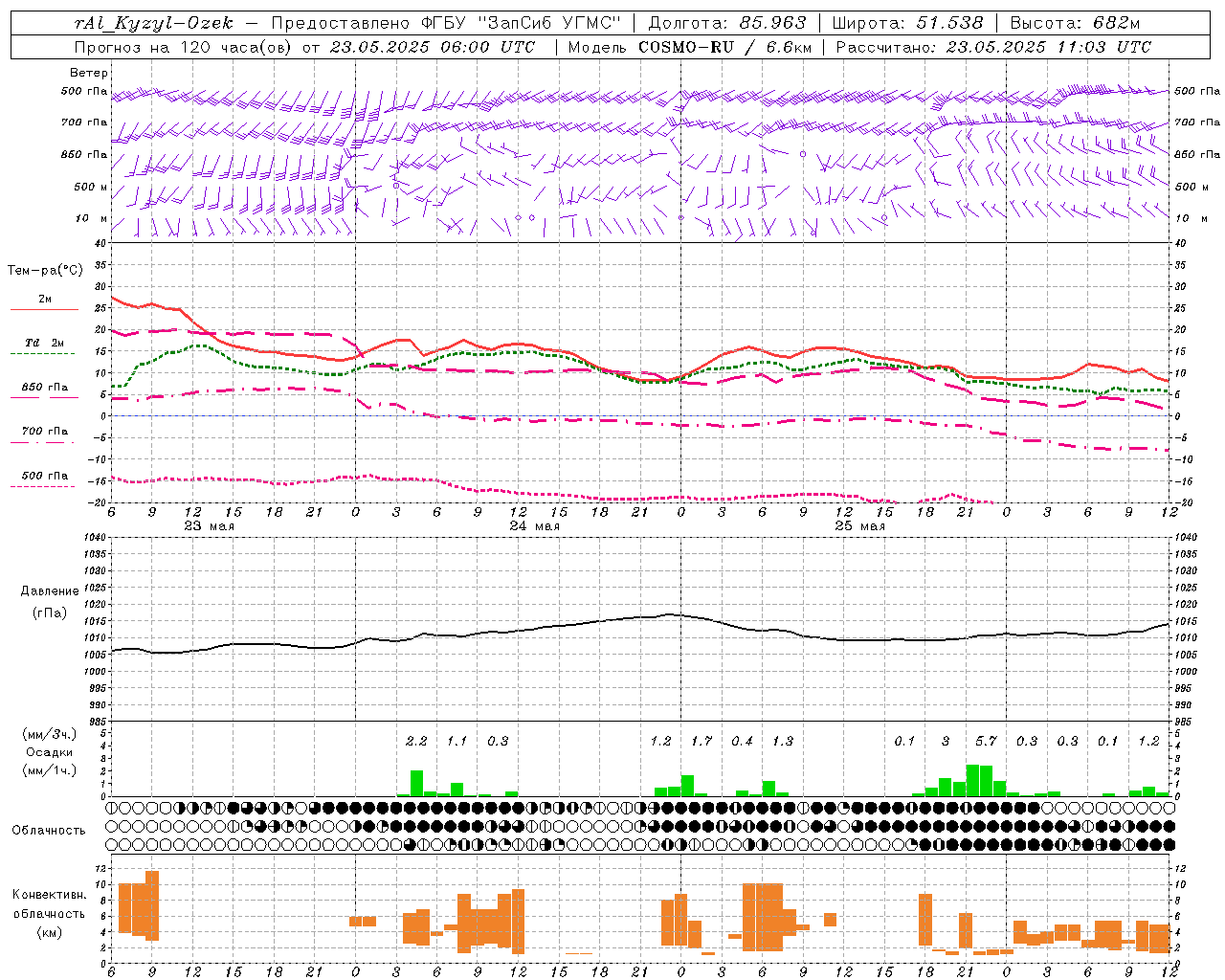Click the 2.2 precipitation total
This screenshot has width=1225, height=980.
click(x=416, y=741)
